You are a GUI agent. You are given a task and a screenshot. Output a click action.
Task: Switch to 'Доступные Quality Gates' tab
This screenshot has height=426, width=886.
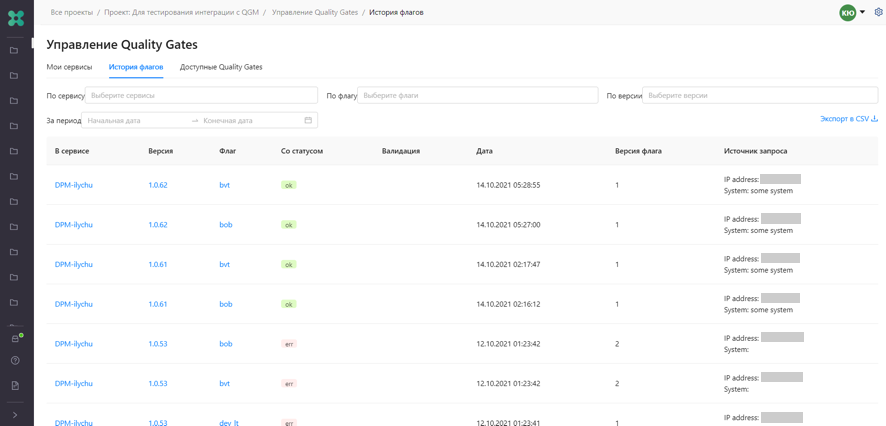coord(221,67)
